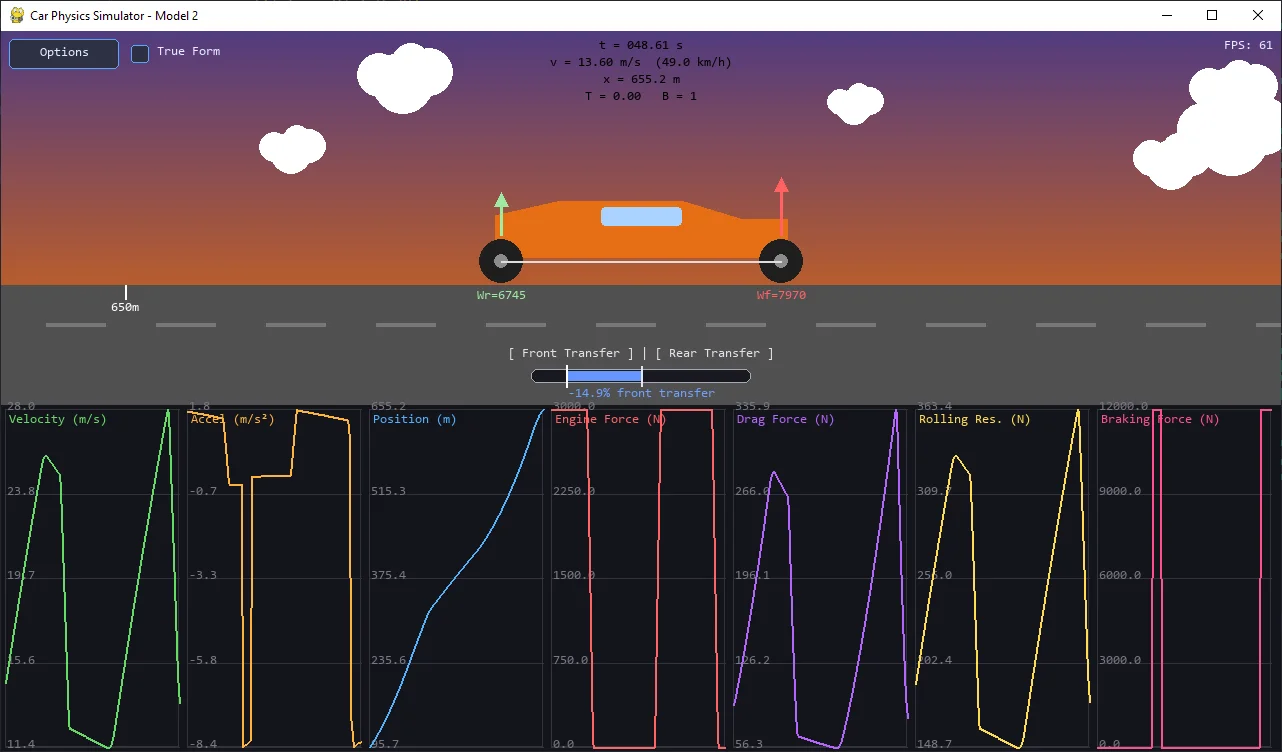The width and height of the screenshot is (1282, 752).
Task: Select the Rear Transfer label
Action: pos(714,353)
